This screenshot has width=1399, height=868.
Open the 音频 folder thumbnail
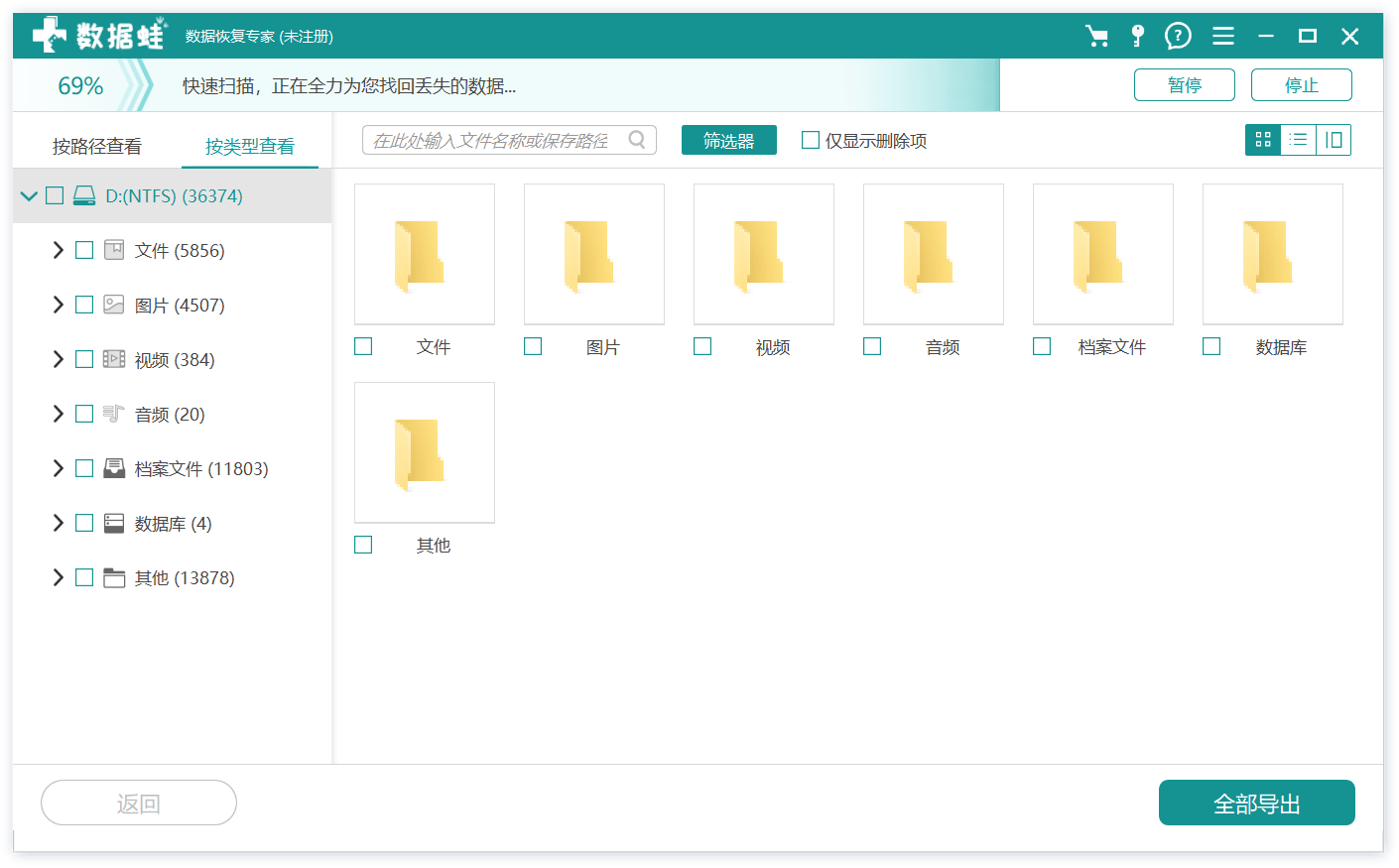[934, 254]
